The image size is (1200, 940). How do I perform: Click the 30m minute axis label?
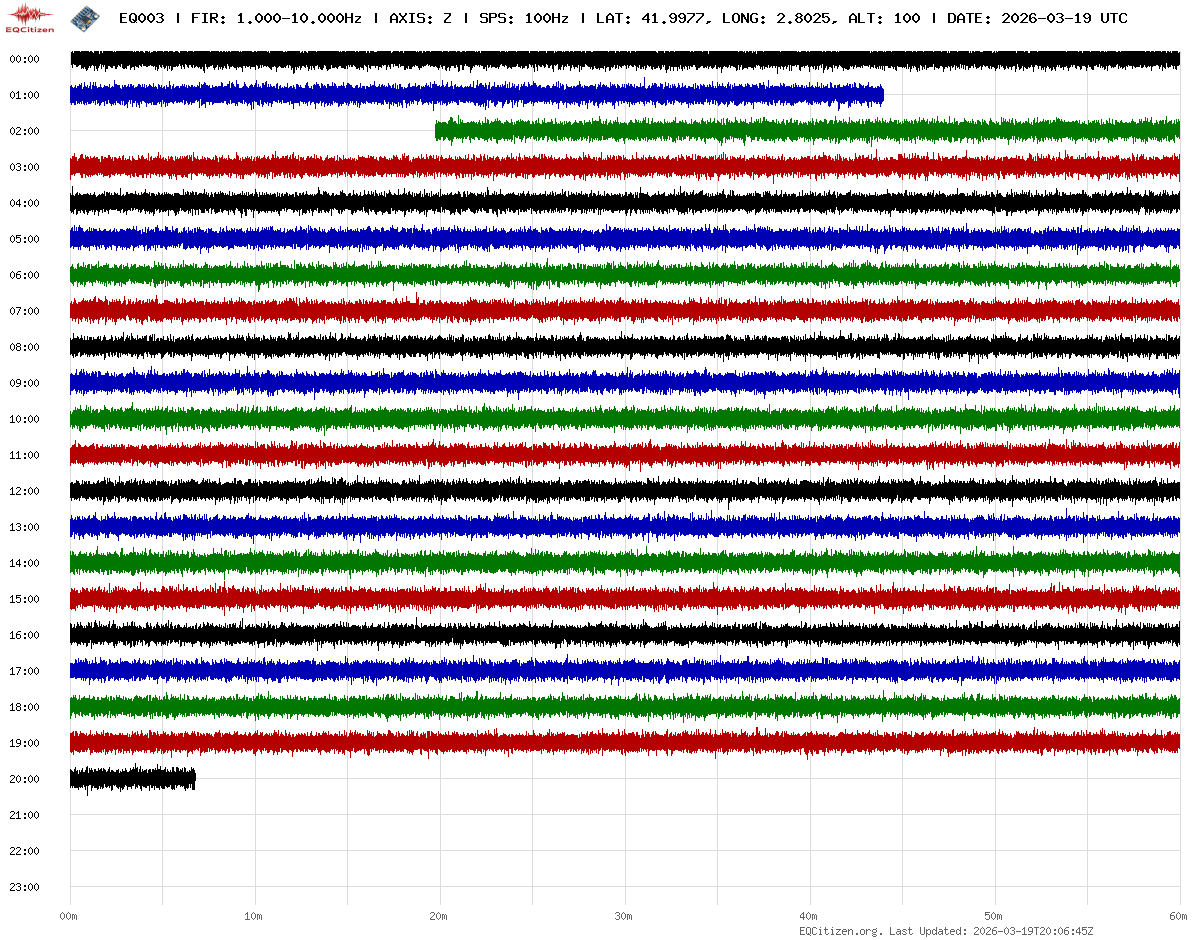(624, 916)
